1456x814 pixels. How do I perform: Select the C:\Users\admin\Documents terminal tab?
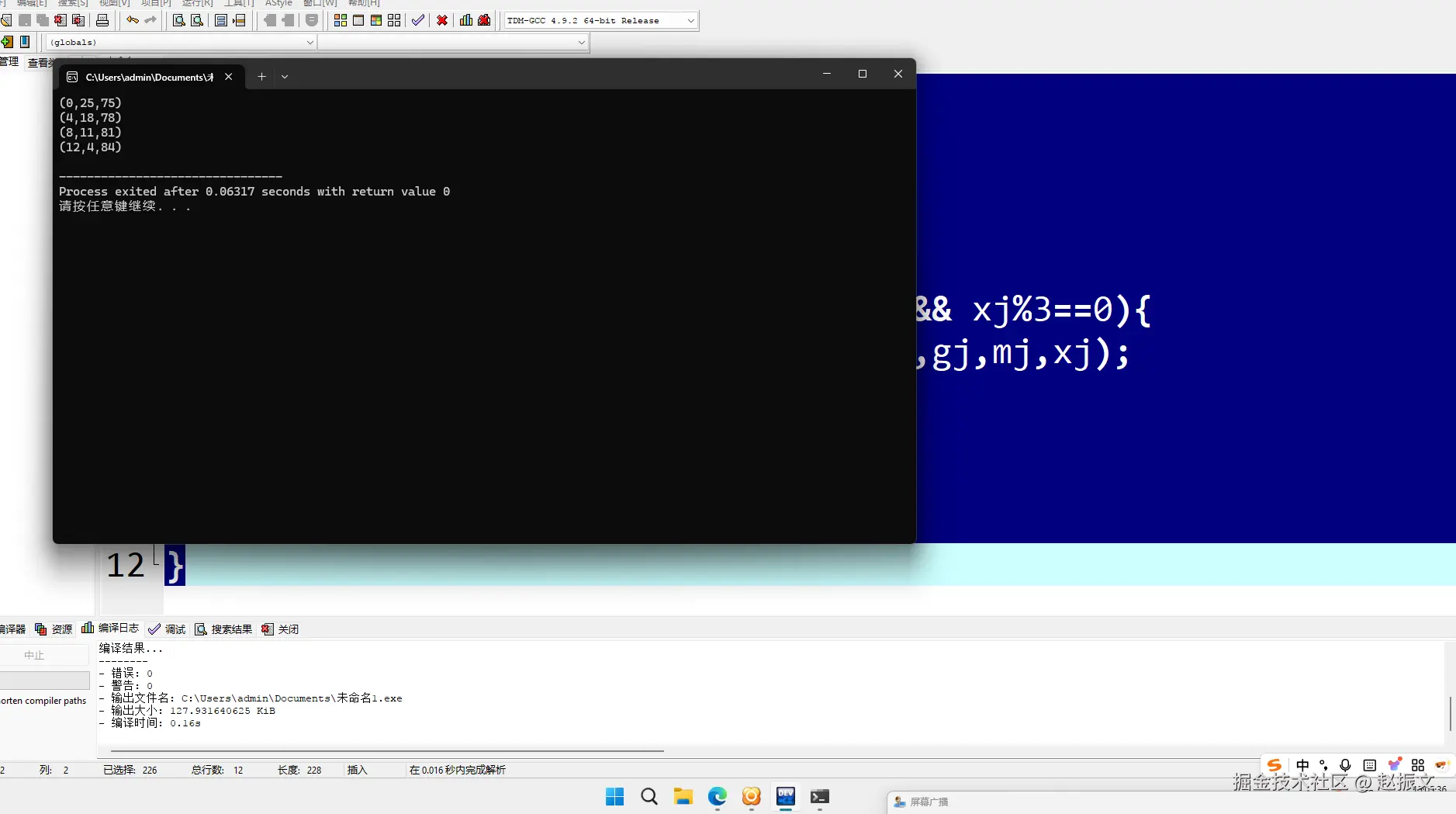point(150,77)
